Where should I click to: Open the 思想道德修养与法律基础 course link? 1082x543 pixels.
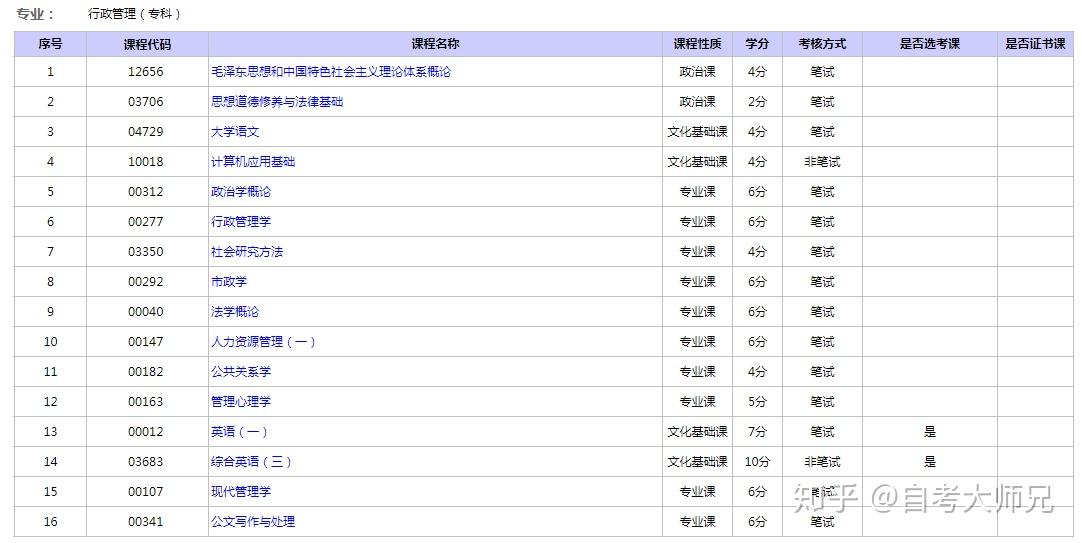click(277, 101)
